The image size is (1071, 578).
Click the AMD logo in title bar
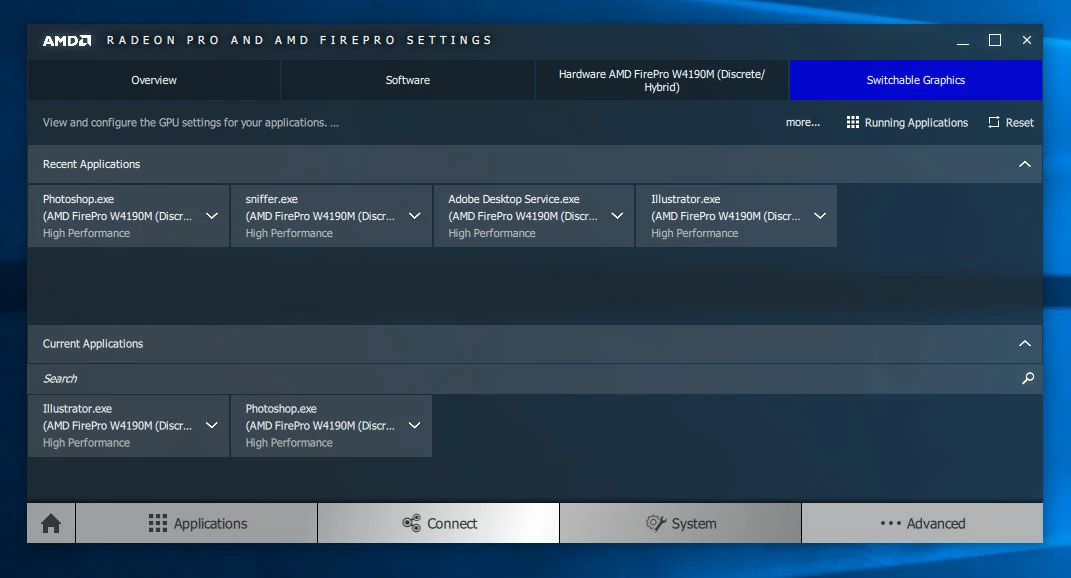(x=66, y=40)
